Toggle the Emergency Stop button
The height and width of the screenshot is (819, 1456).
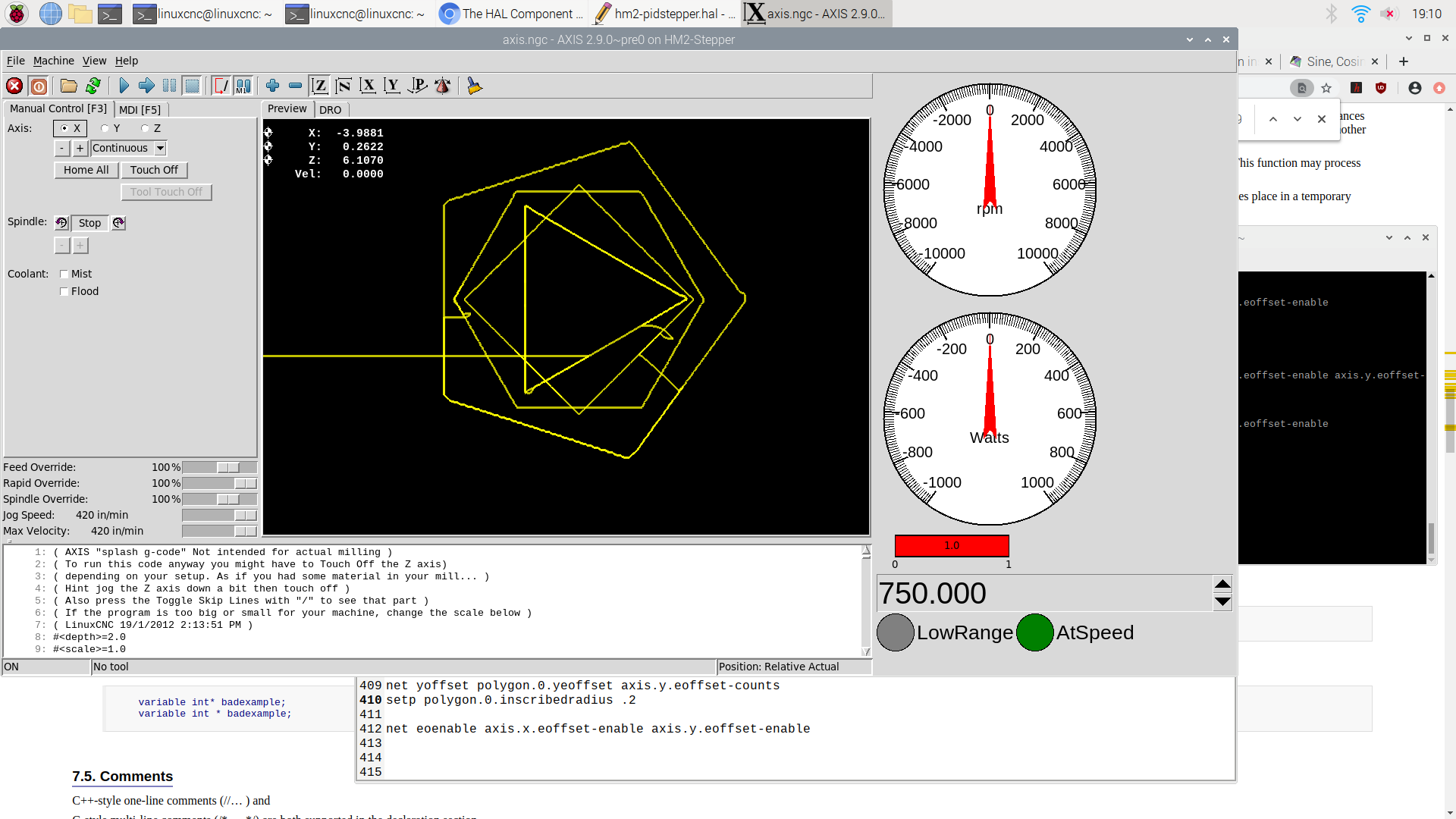[x=14, y=86]
